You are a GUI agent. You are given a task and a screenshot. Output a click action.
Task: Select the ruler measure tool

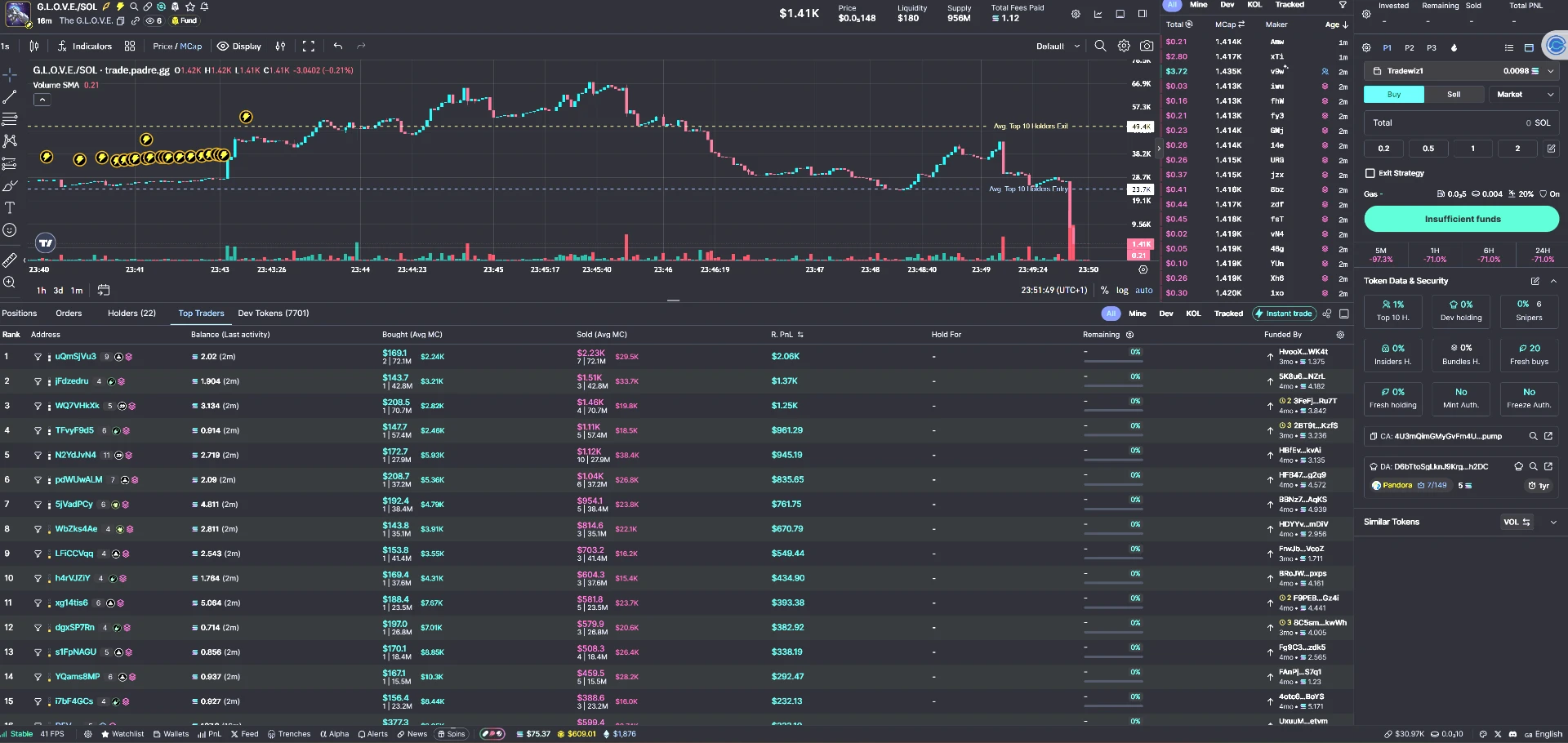pyautogui.click(x=10, y=260)
